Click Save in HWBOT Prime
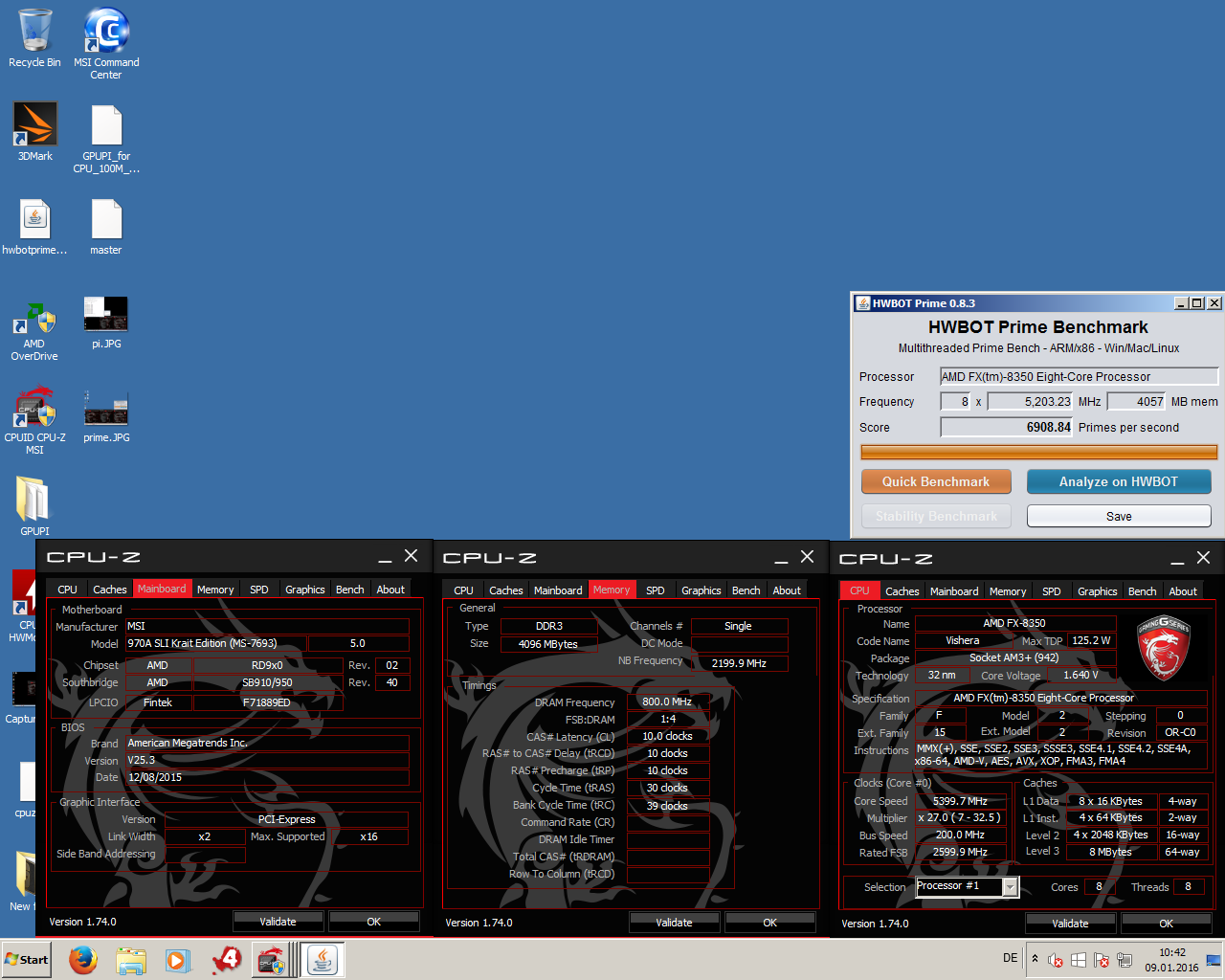This screenshot has height=980, width=1225. tap(1119, 516)
